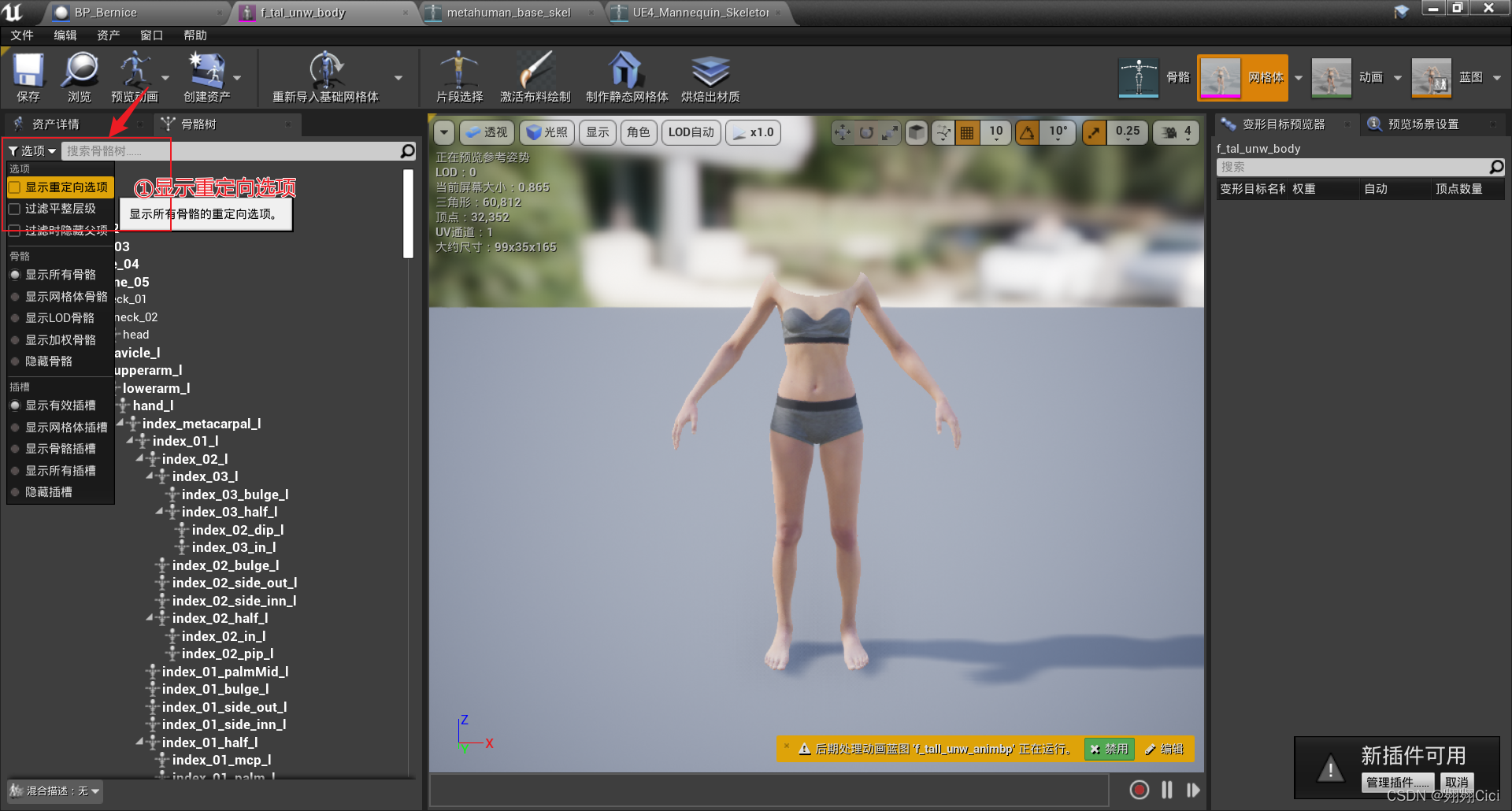Toggle grid snapping orange button

click(x=967, y=132)
